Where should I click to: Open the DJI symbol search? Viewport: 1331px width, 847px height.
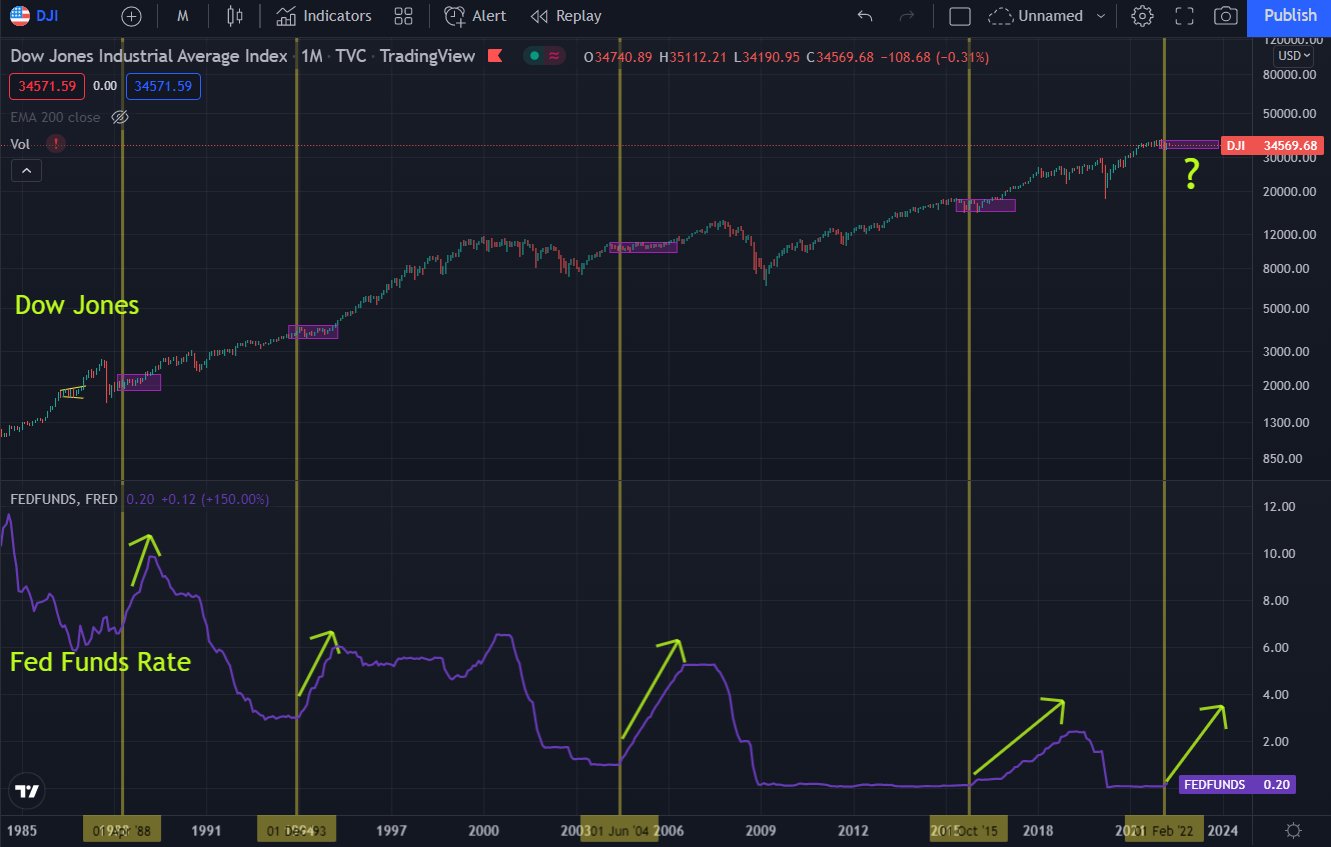tap(35, 16)
